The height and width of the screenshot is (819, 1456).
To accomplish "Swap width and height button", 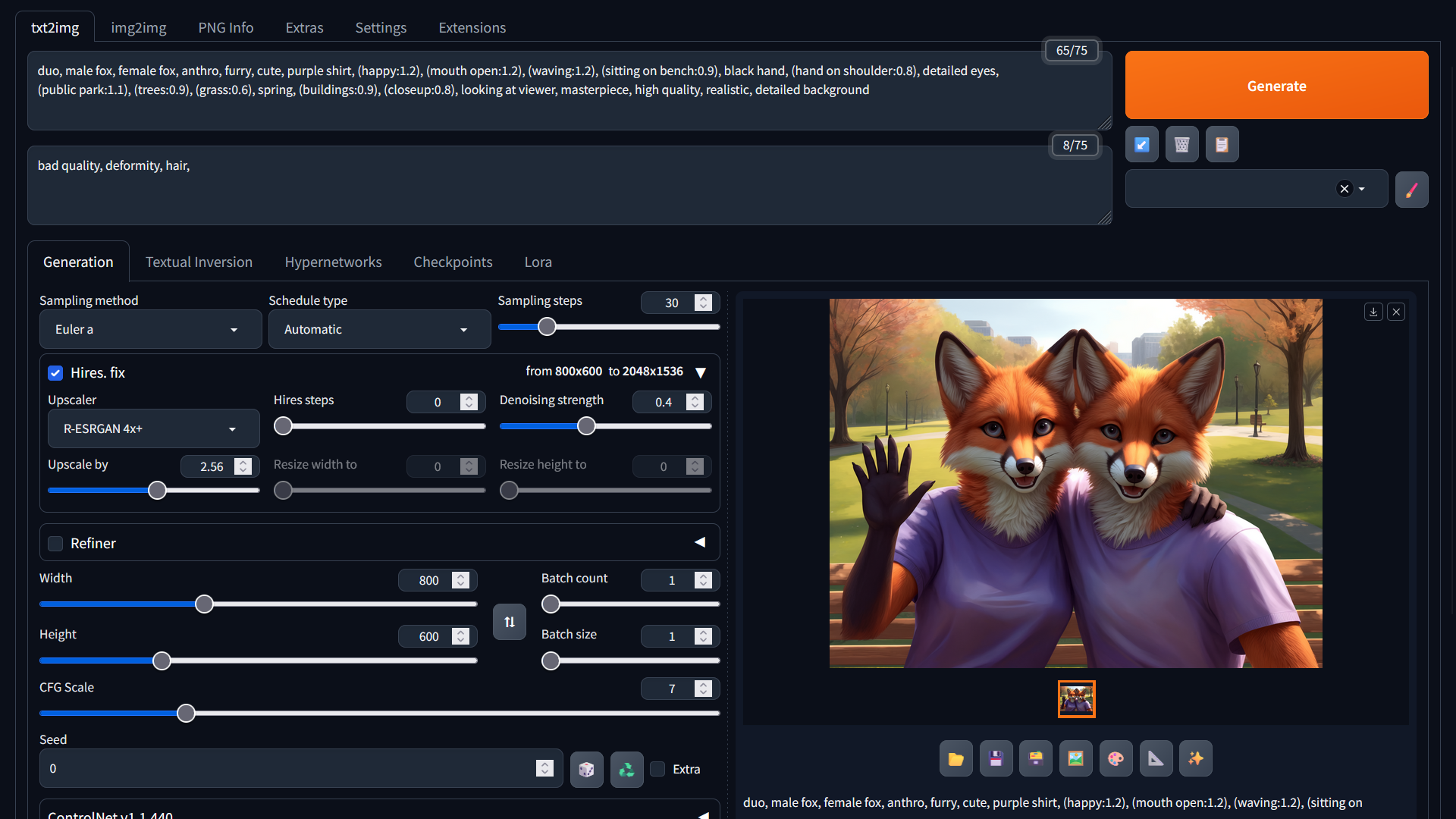I will [510, 622].
